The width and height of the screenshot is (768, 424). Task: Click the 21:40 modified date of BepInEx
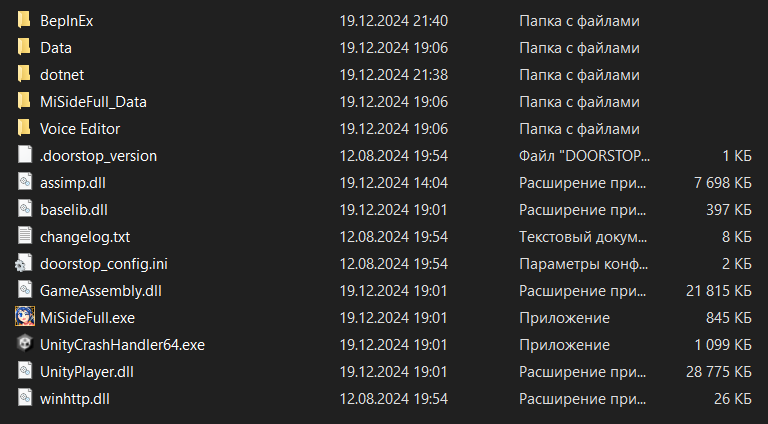(x=393, y=20)
